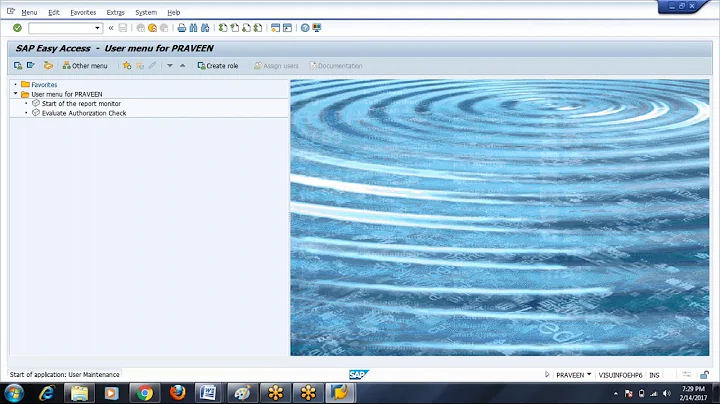
Task: Open the Windows Start menu
Action: click(x=14, y=393)
